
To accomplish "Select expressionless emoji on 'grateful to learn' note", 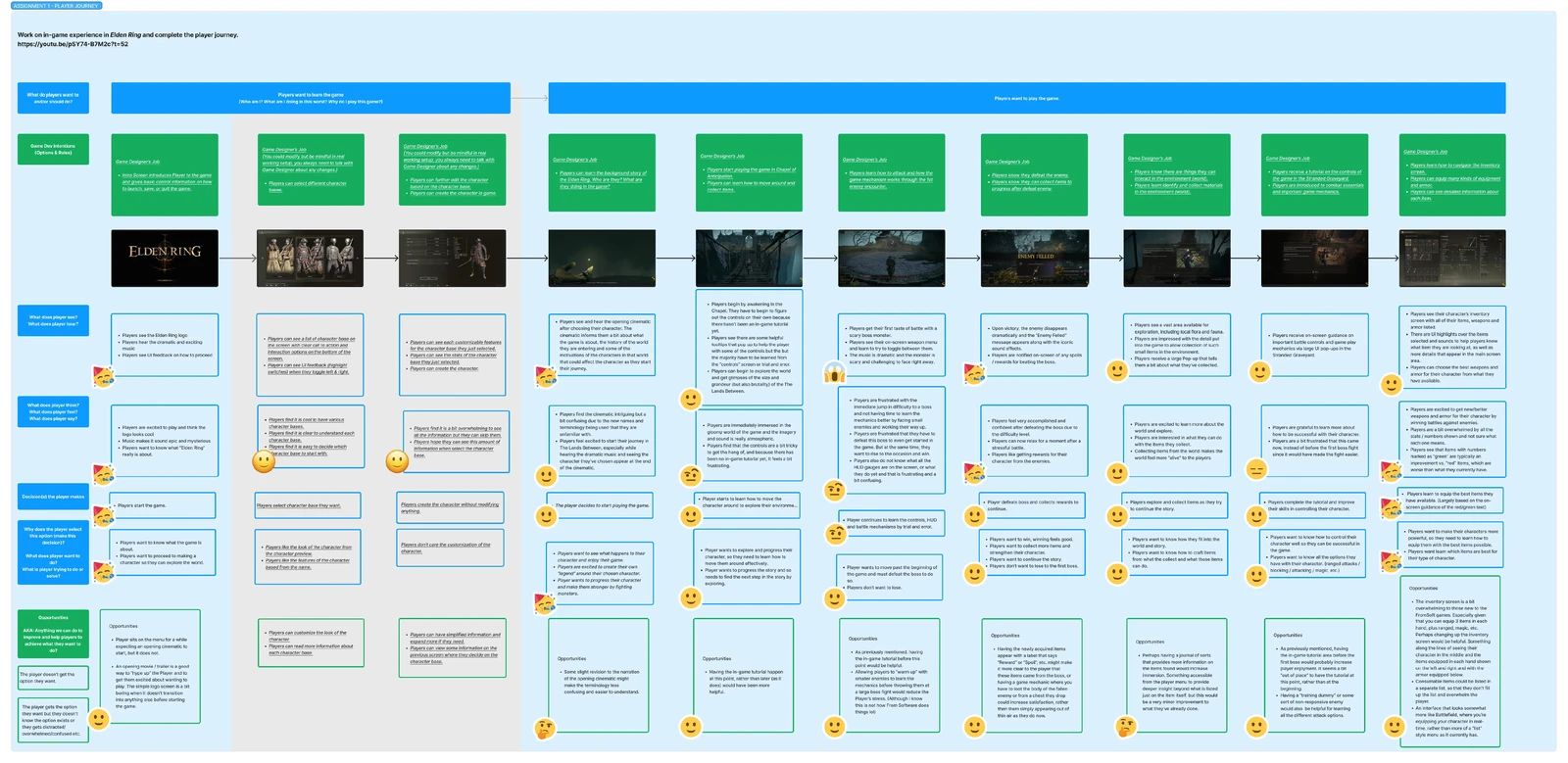I will click(1255, 470).
